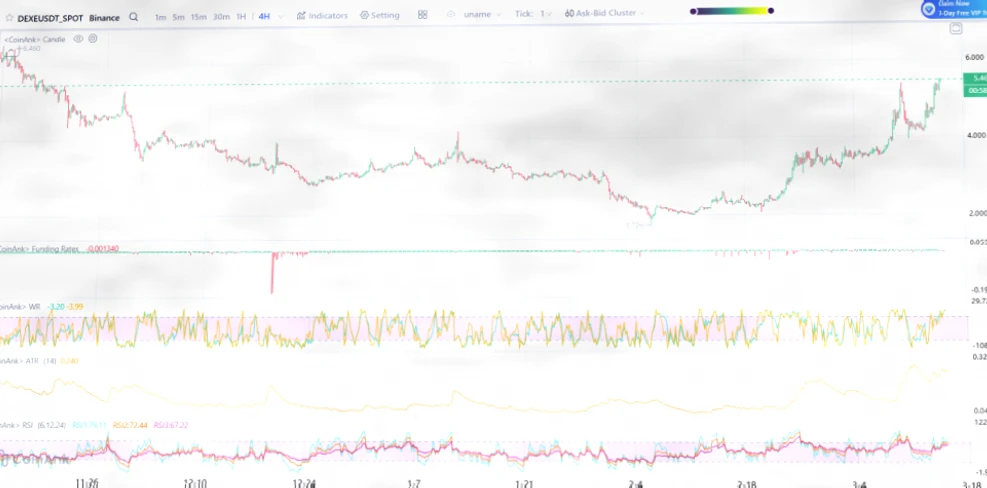Click the RSI1 value in legend
The width and height of the screenshot is (987, 488).
coord(89,425)
